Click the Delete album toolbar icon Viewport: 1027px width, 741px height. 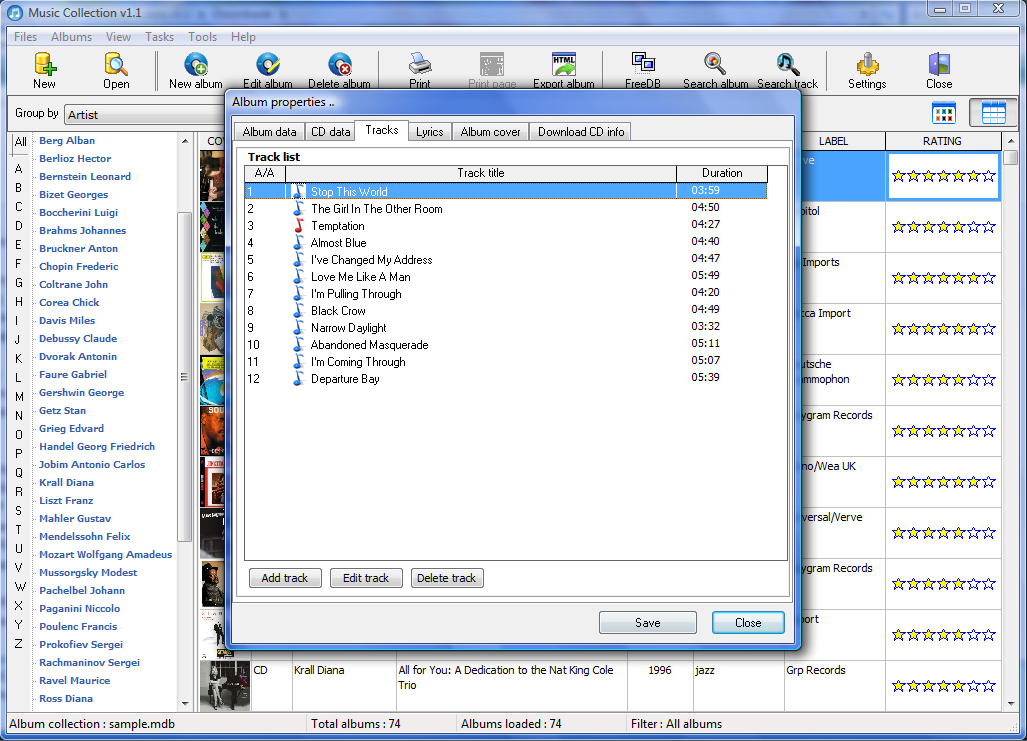click(339, 64)
